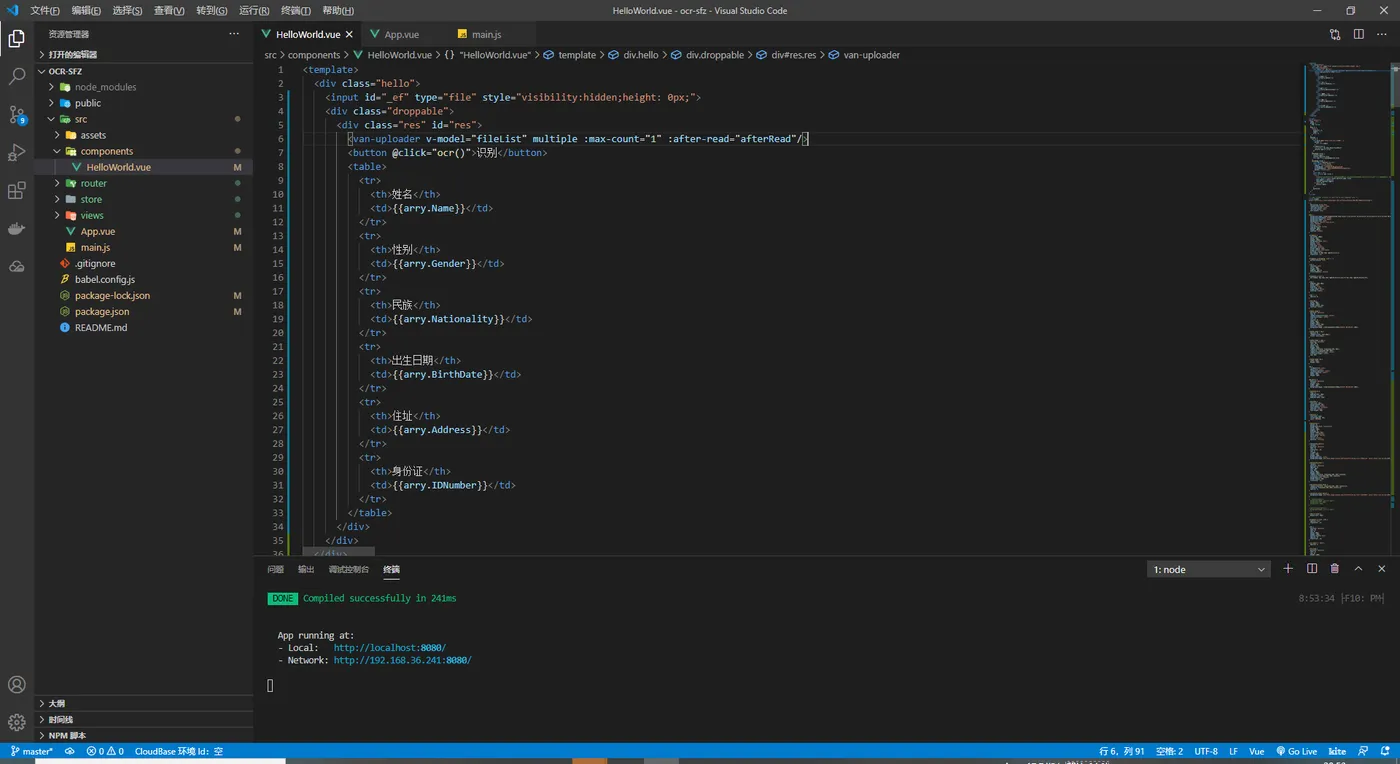
Task: Open the 文件(F) menu
Action: 45,10
